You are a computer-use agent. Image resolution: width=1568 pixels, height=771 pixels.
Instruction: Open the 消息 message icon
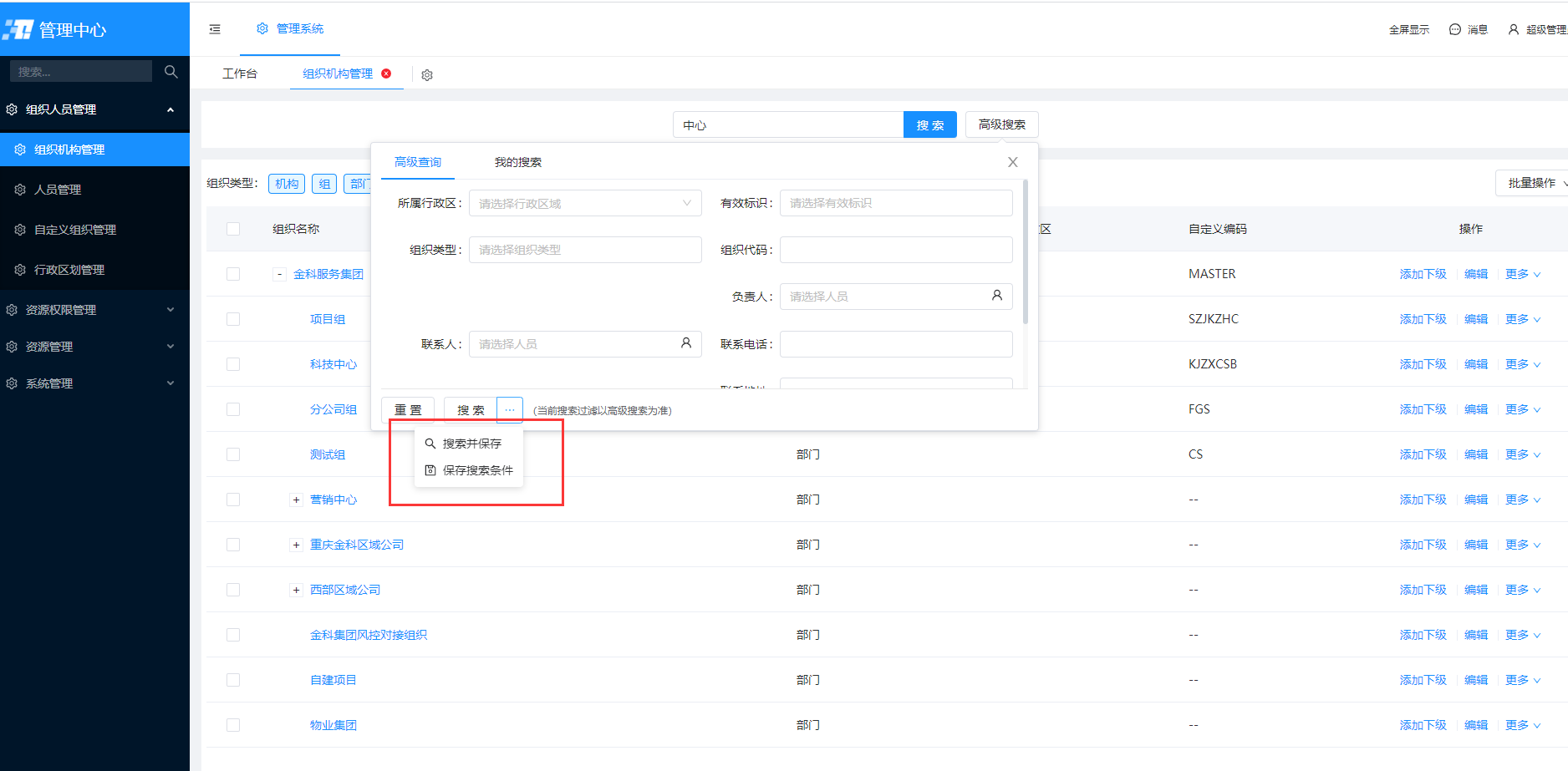[1455, 29]
